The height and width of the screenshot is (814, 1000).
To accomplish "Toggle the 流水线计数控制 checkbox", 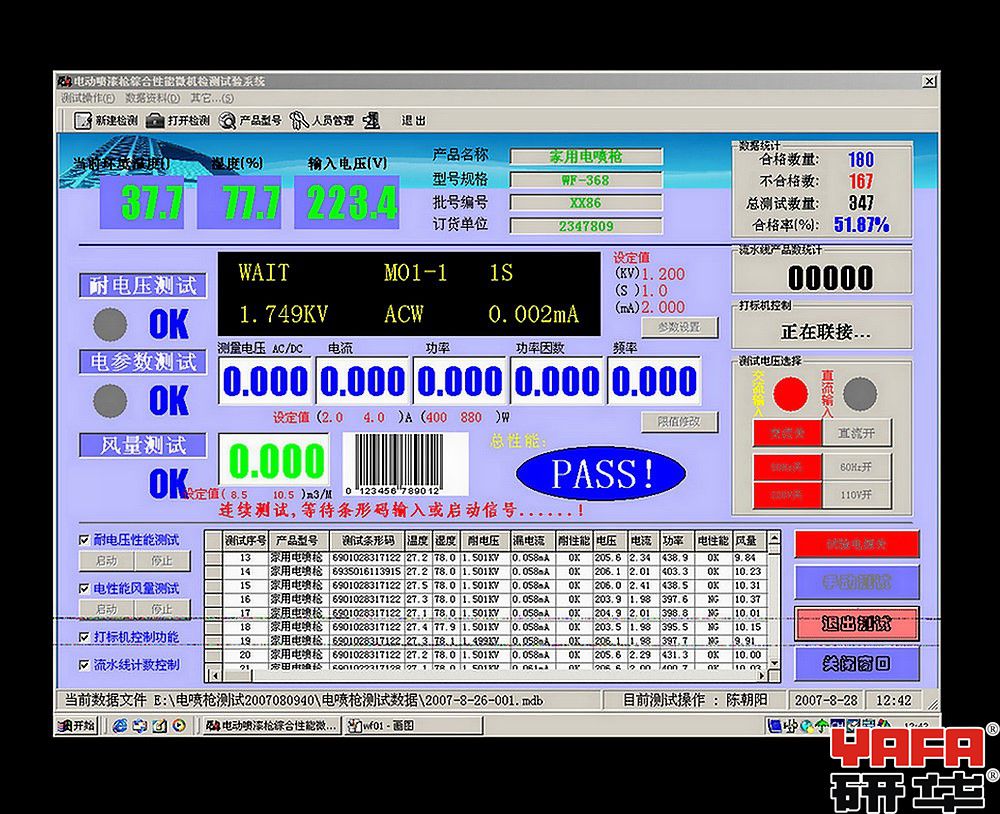I will coord(85,664).
